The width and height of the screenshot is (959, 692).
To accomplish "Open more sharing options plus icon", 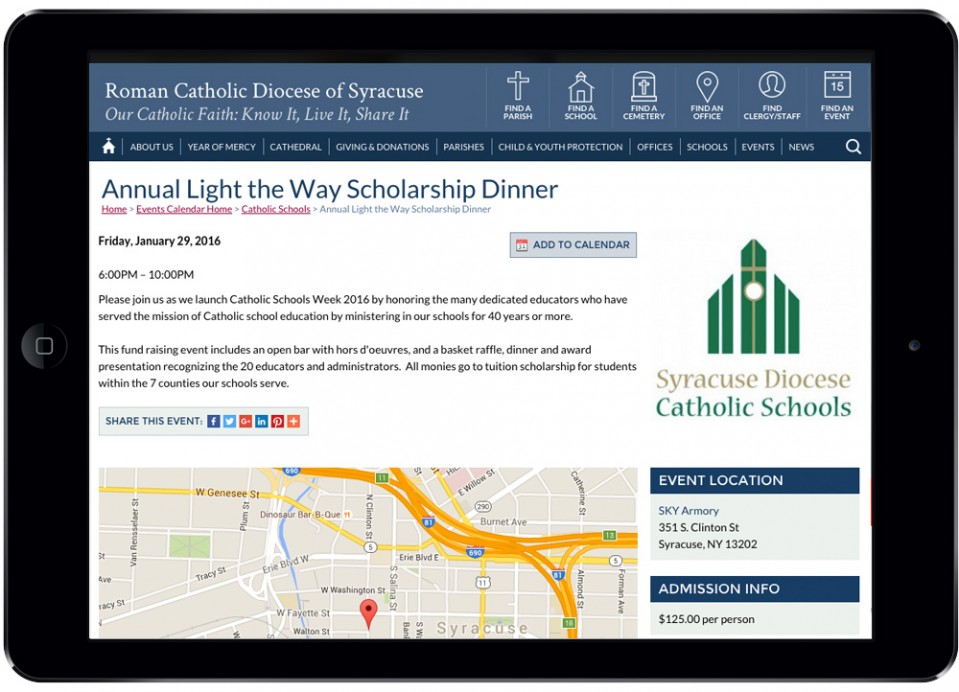I will tap(294, 421).
